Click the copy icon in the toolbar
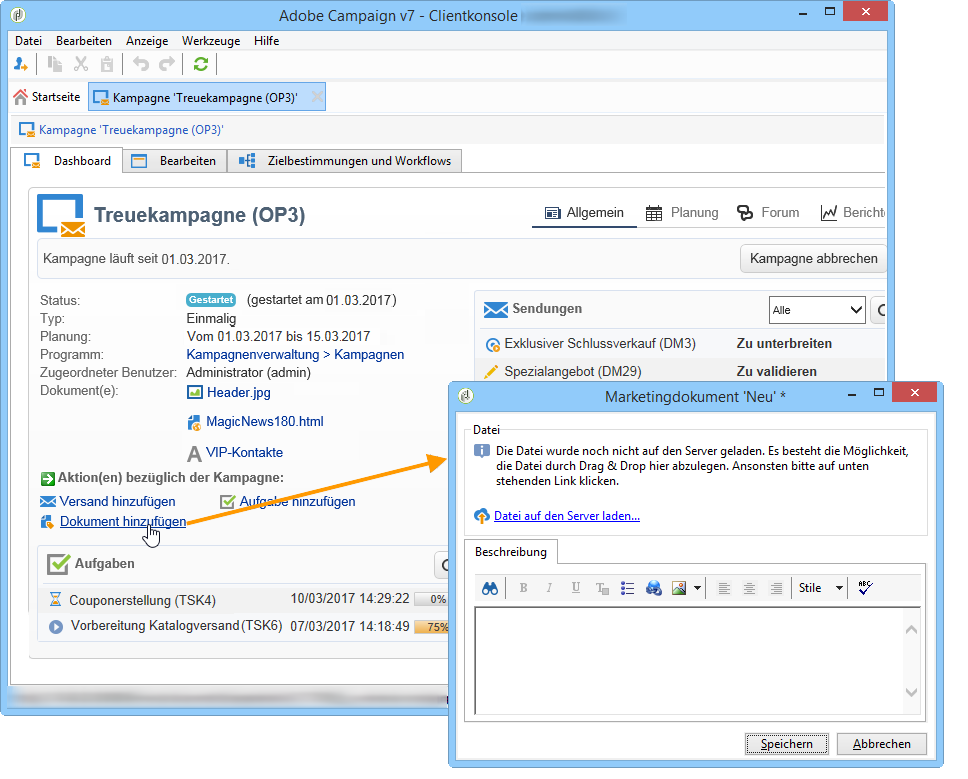Image resolution: width=968 pixels, height=779 pixels. 55,64
